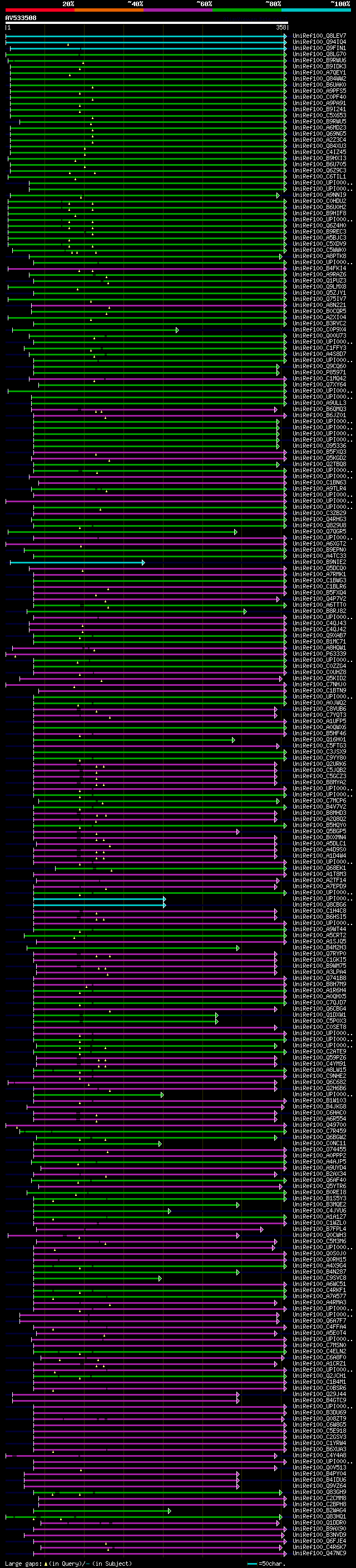356x1568 pixels.
Task: Click the UniRef100_Q84WW2 label
Action: pyautogui.click(x=319, y=78)
